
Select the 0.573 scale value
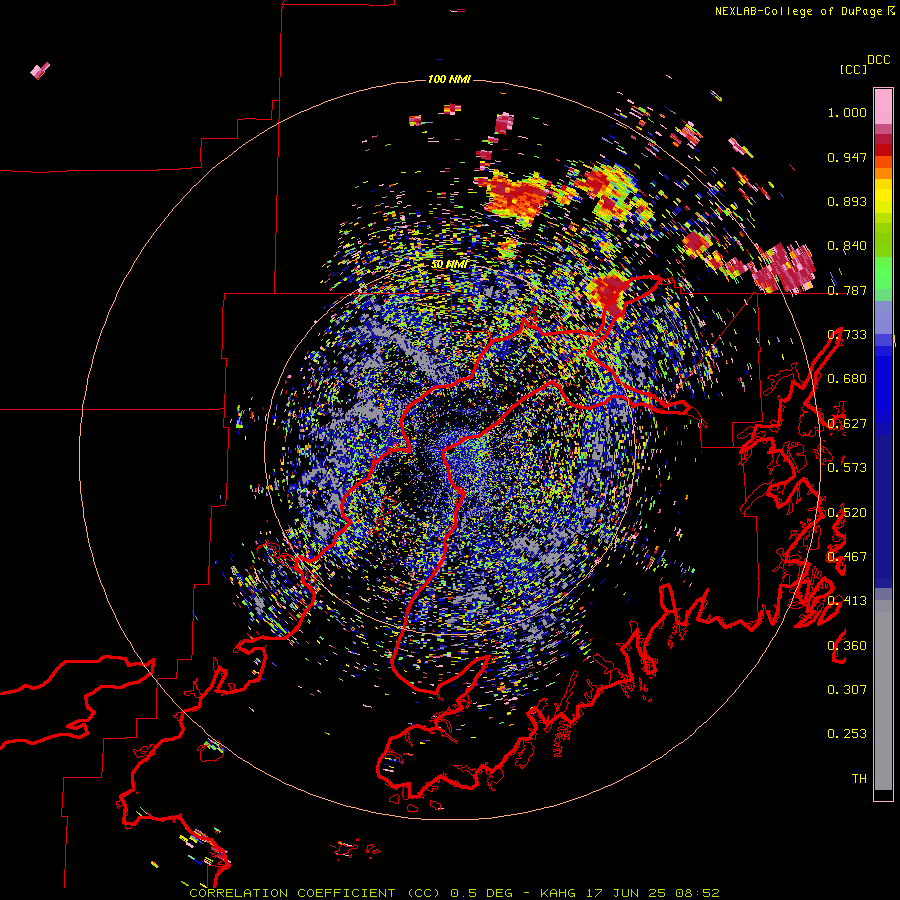[847, 468]
